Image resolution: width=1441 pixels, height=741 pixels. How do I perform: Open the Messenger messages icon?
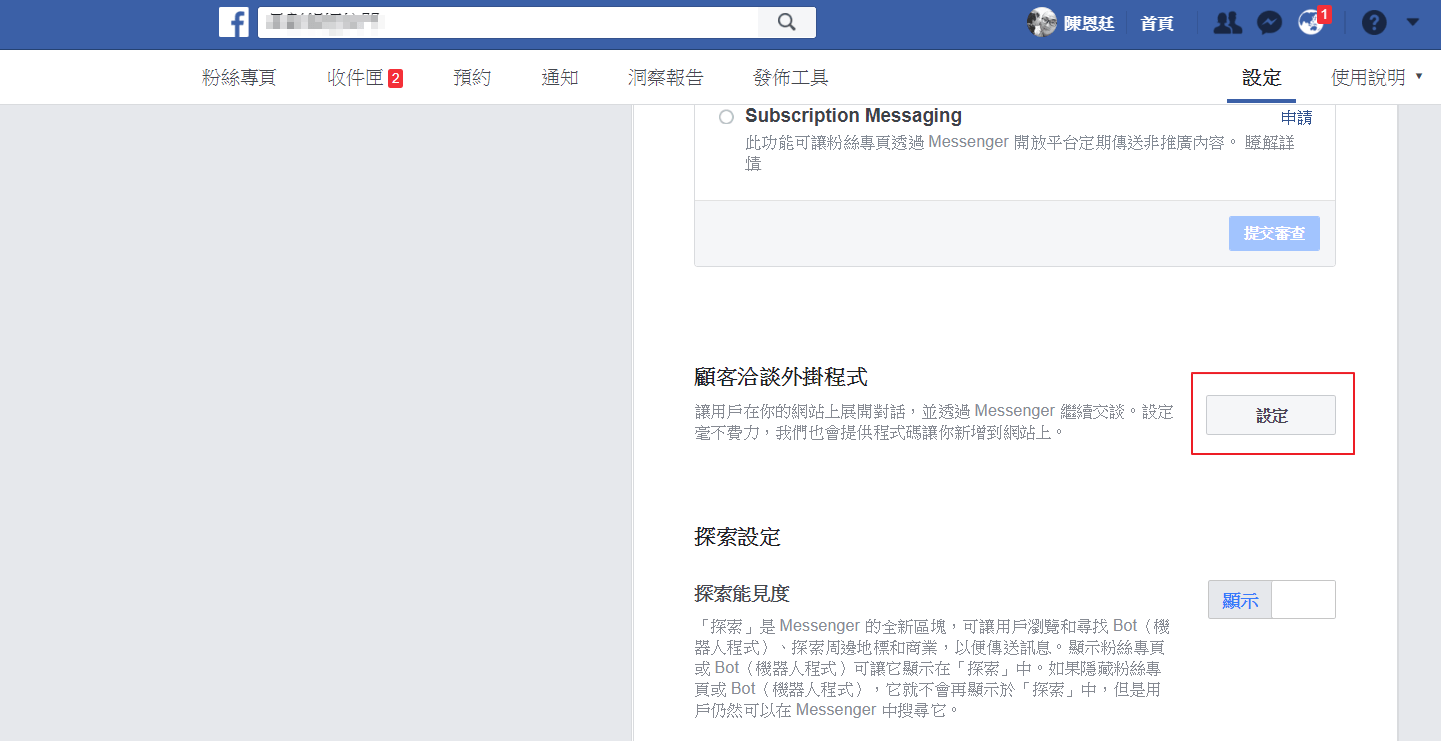pos(1270,23)
